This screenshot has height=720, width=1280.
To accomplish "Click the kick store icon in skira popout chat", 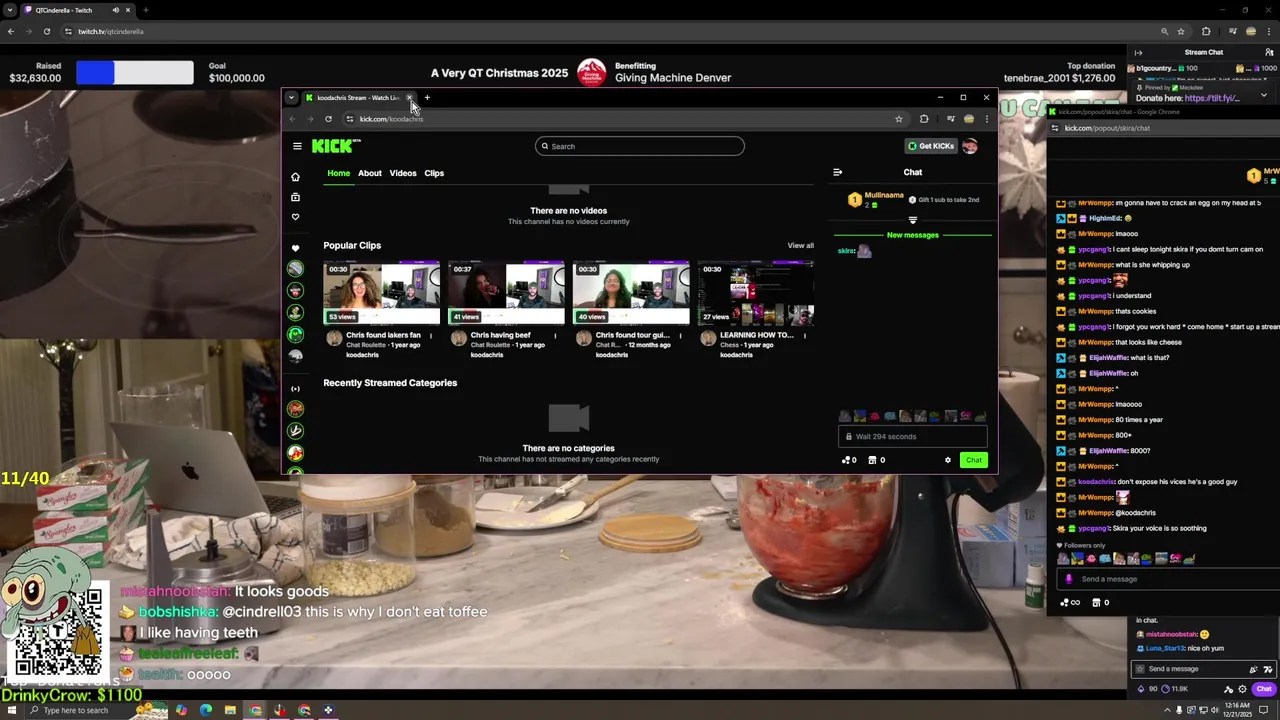I will tap(1097, 603).
